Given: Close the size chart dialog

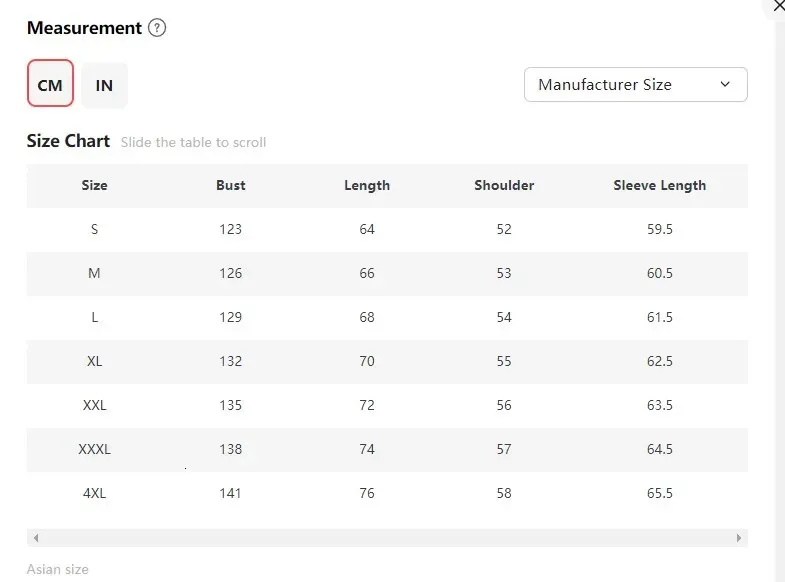Looking at the screenshot, I should 778,6.
